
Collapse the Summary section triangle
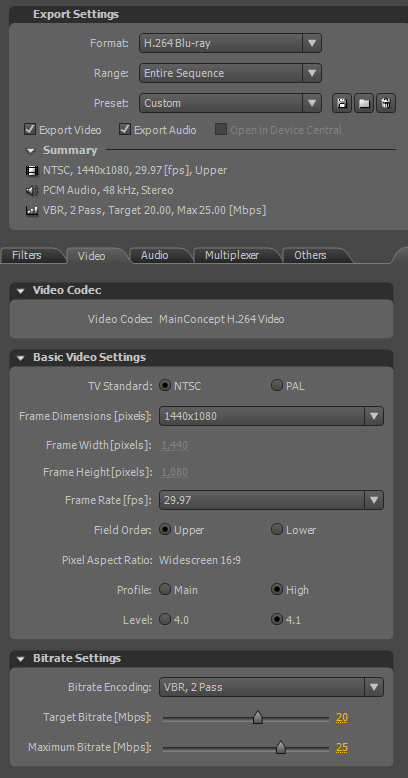(x=31, y=151)
